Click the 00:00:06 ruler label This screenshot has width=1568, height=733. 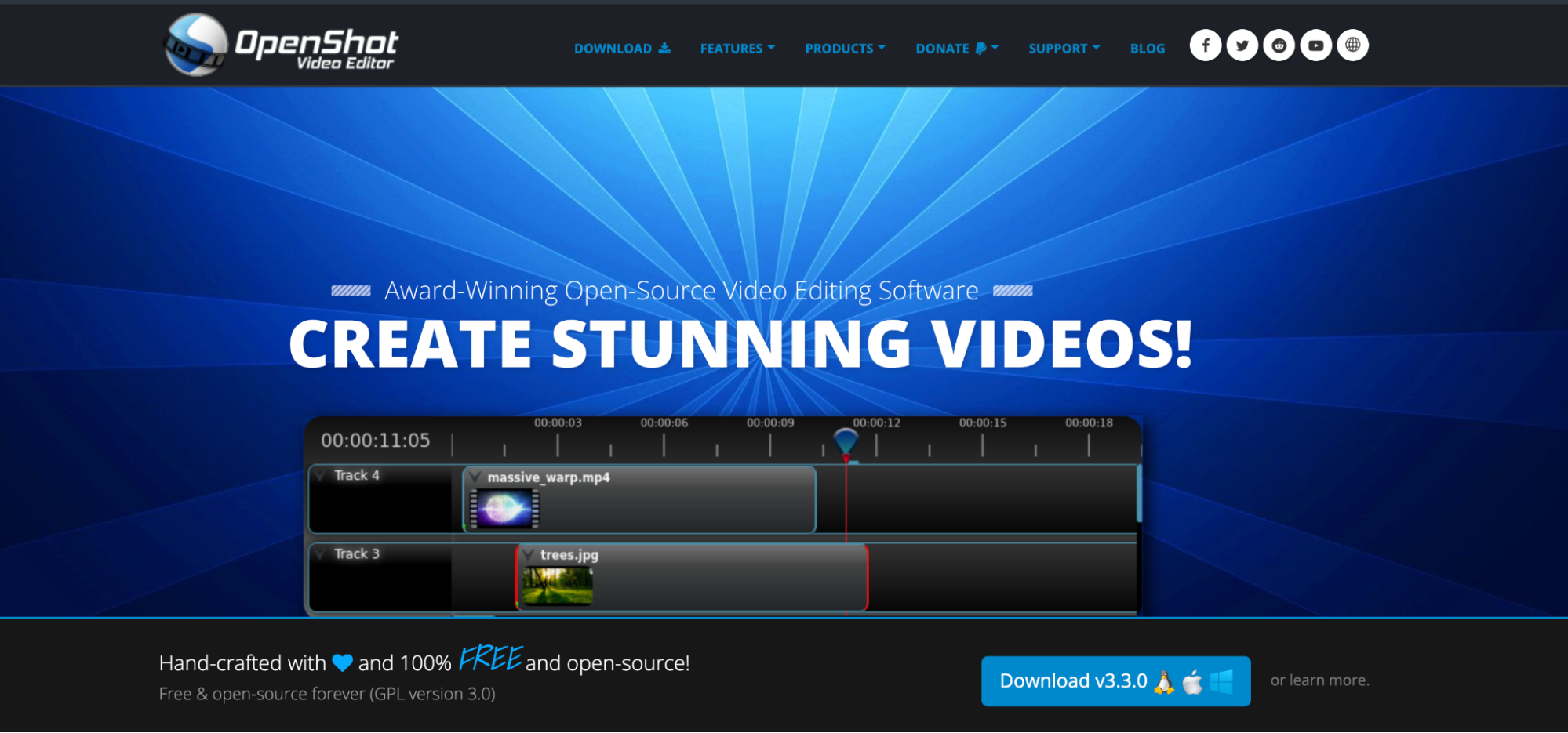point(664,423)
